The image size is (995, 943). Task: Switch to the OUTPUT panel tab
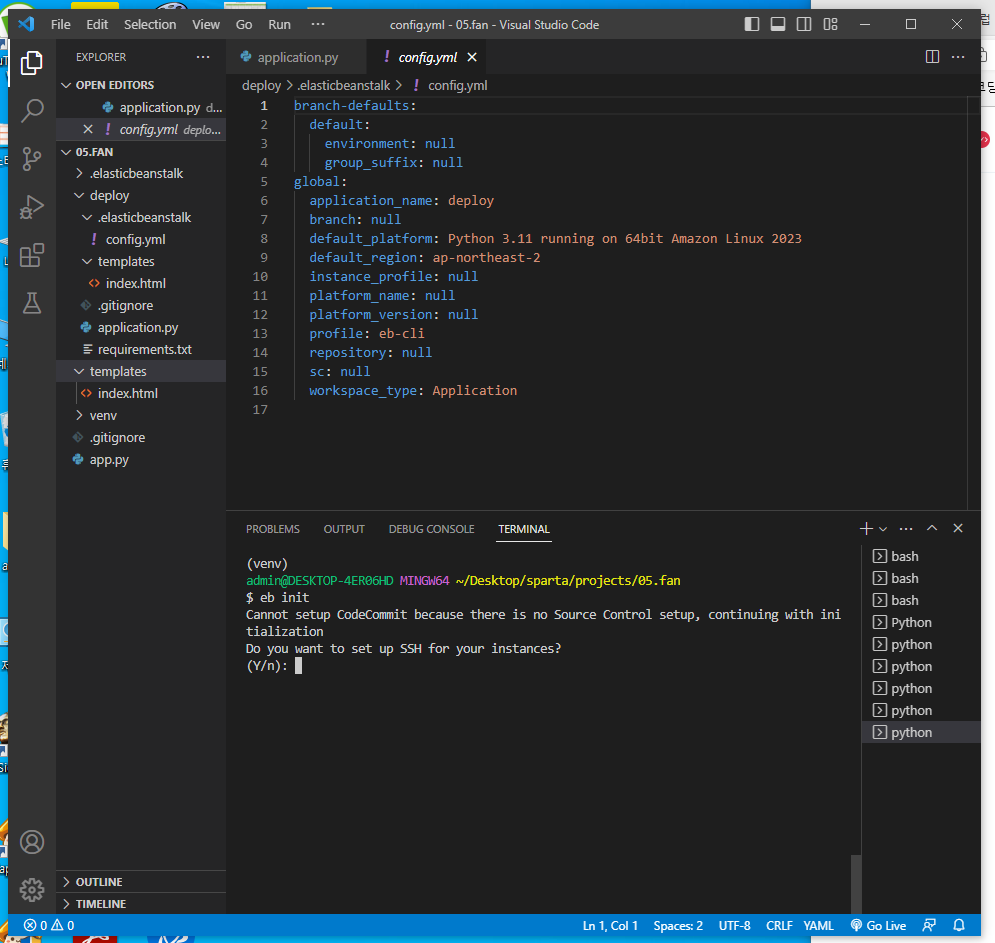[344, 529]
